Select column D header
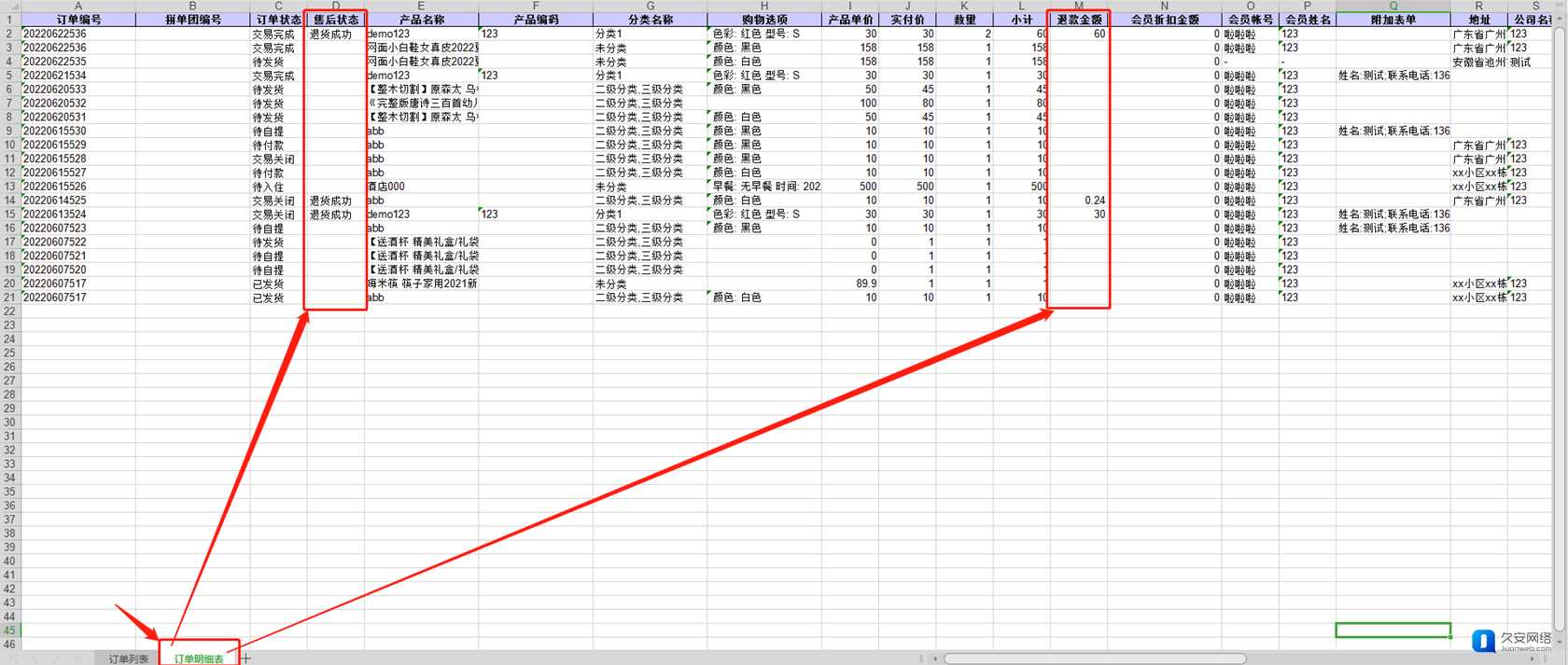This screenshot has height=665, width=1568. click(336, 6)
